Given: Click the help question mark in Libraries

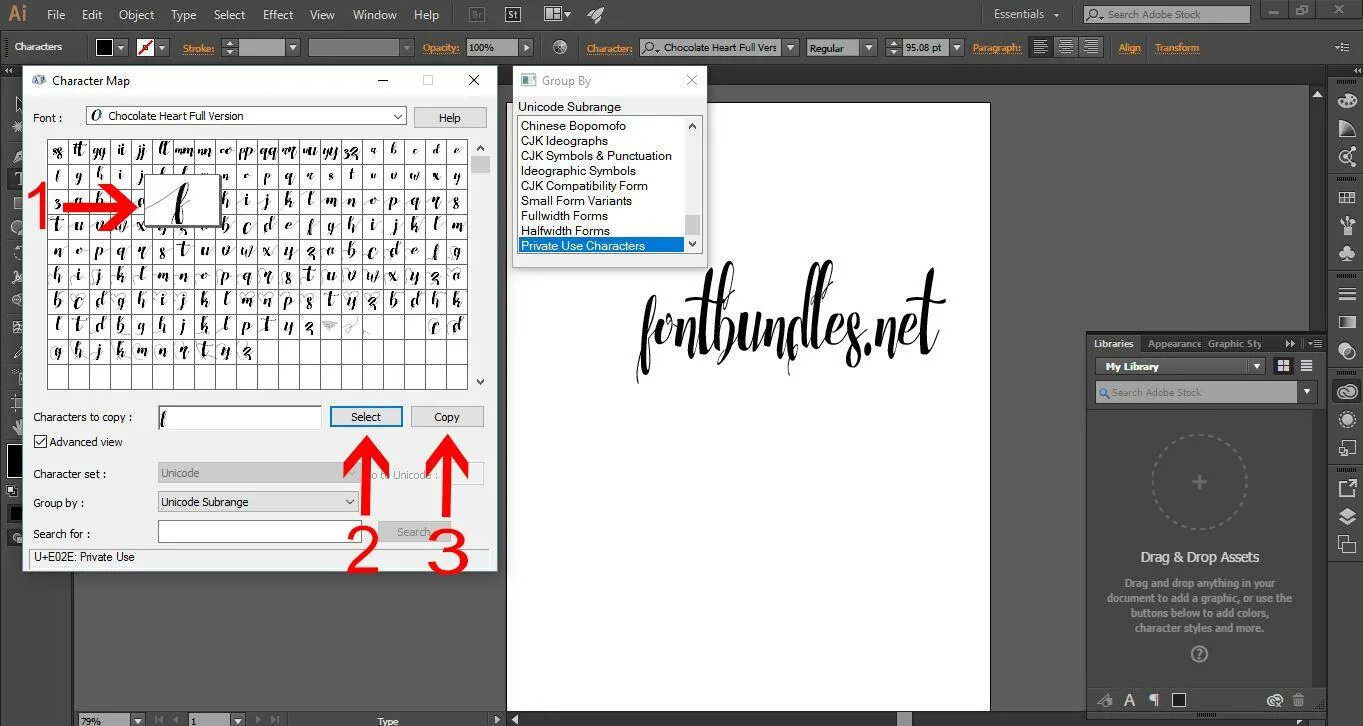Looking at the screenshot, I should 1199,654.
